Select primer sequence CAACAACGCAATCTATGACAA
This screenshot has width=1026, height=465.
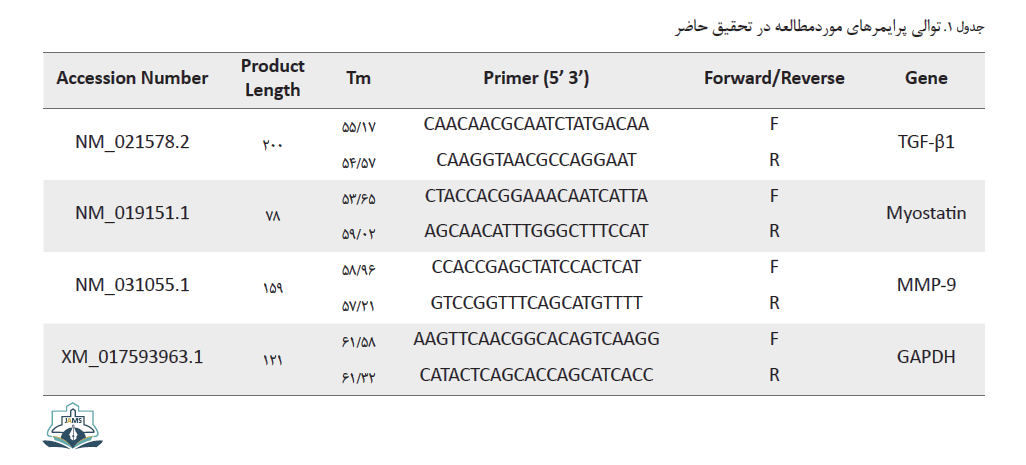point(537,124)
